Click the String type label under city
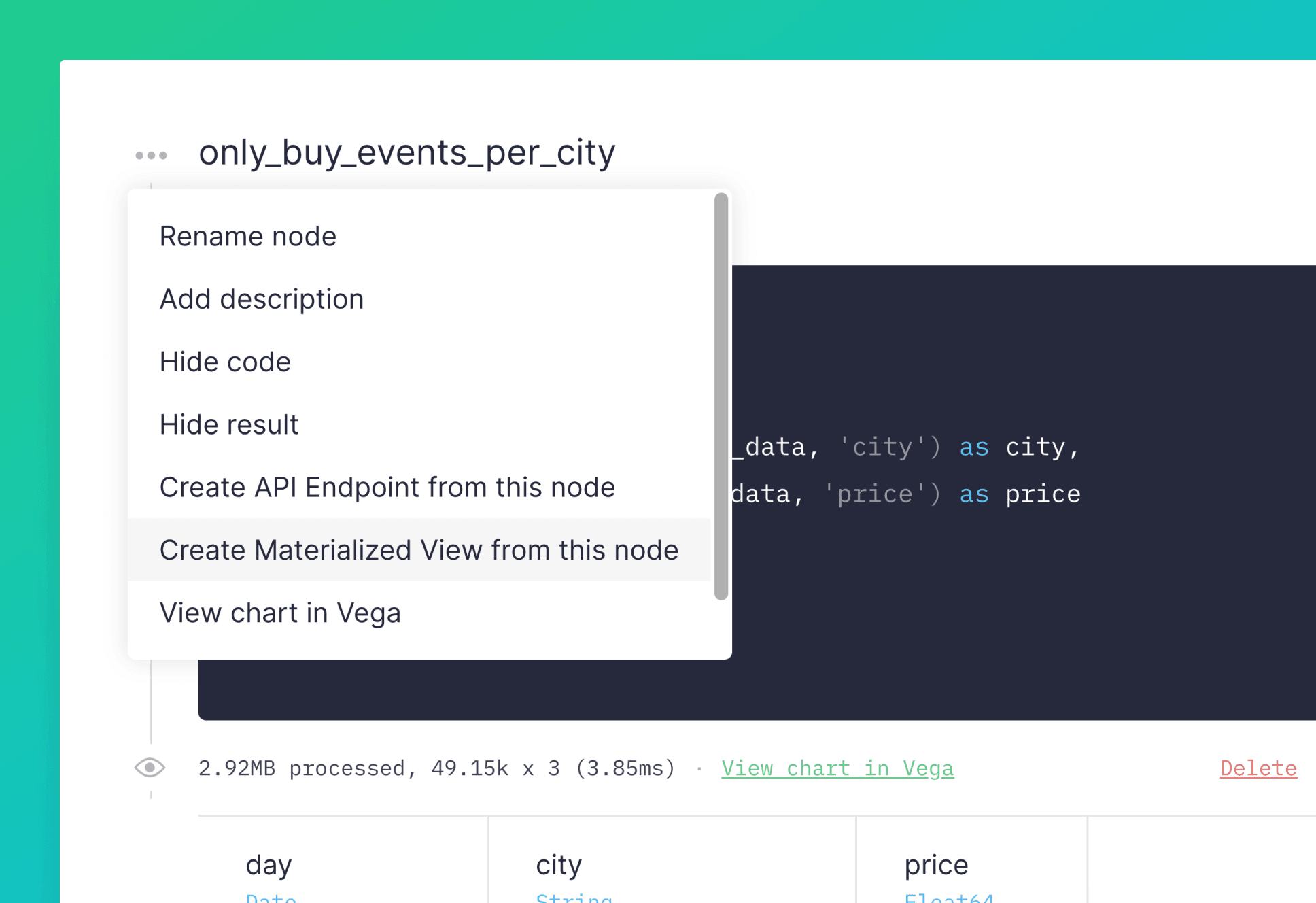1316x903 pixels. pyautogui.click(x=574, y=898)
